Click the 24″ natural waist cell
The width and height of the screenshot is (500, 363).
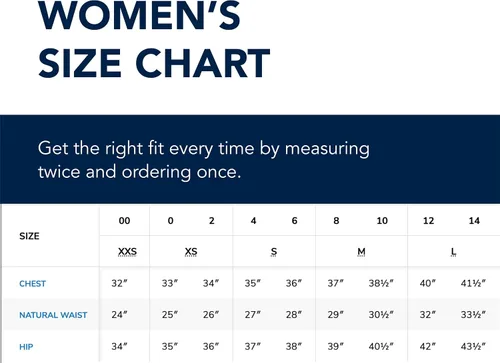tap(120, 315)
